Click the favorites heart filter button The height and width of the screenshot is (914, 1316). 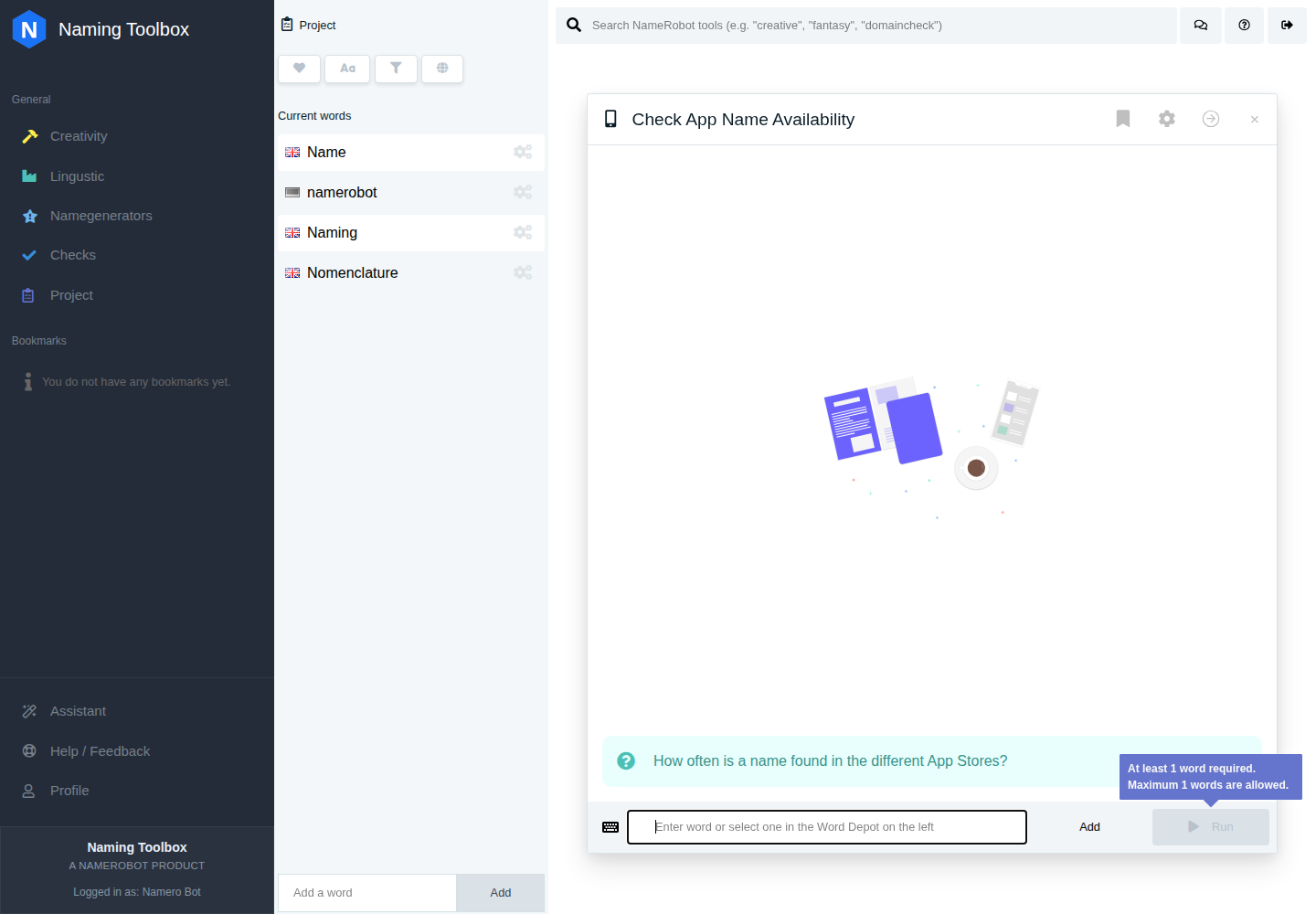299,69
